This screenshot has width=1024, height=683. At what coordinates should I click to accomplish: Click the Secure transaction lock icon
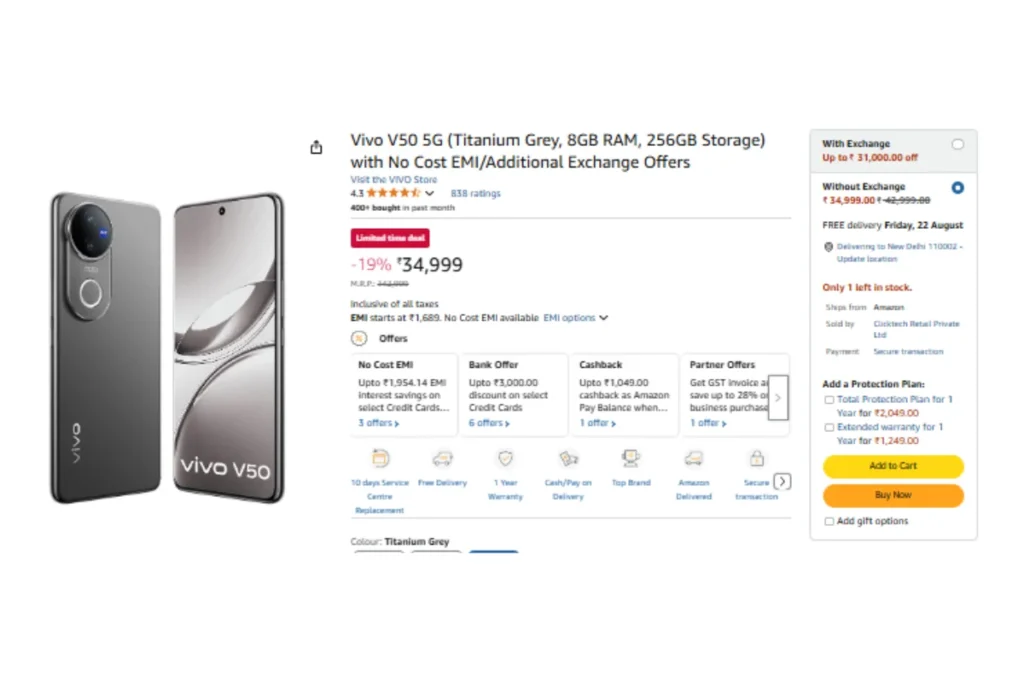coord(756,459)
